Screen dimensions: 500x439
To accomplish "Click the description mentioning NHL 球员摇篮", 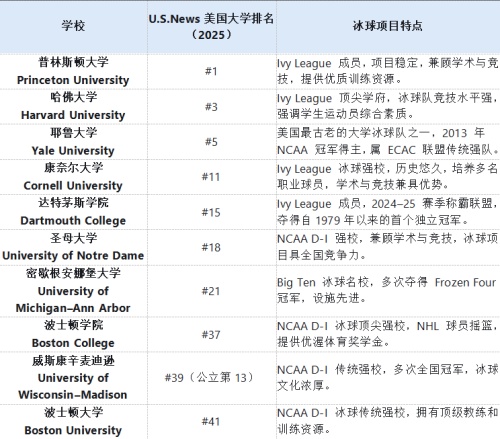I will point(388,334).
